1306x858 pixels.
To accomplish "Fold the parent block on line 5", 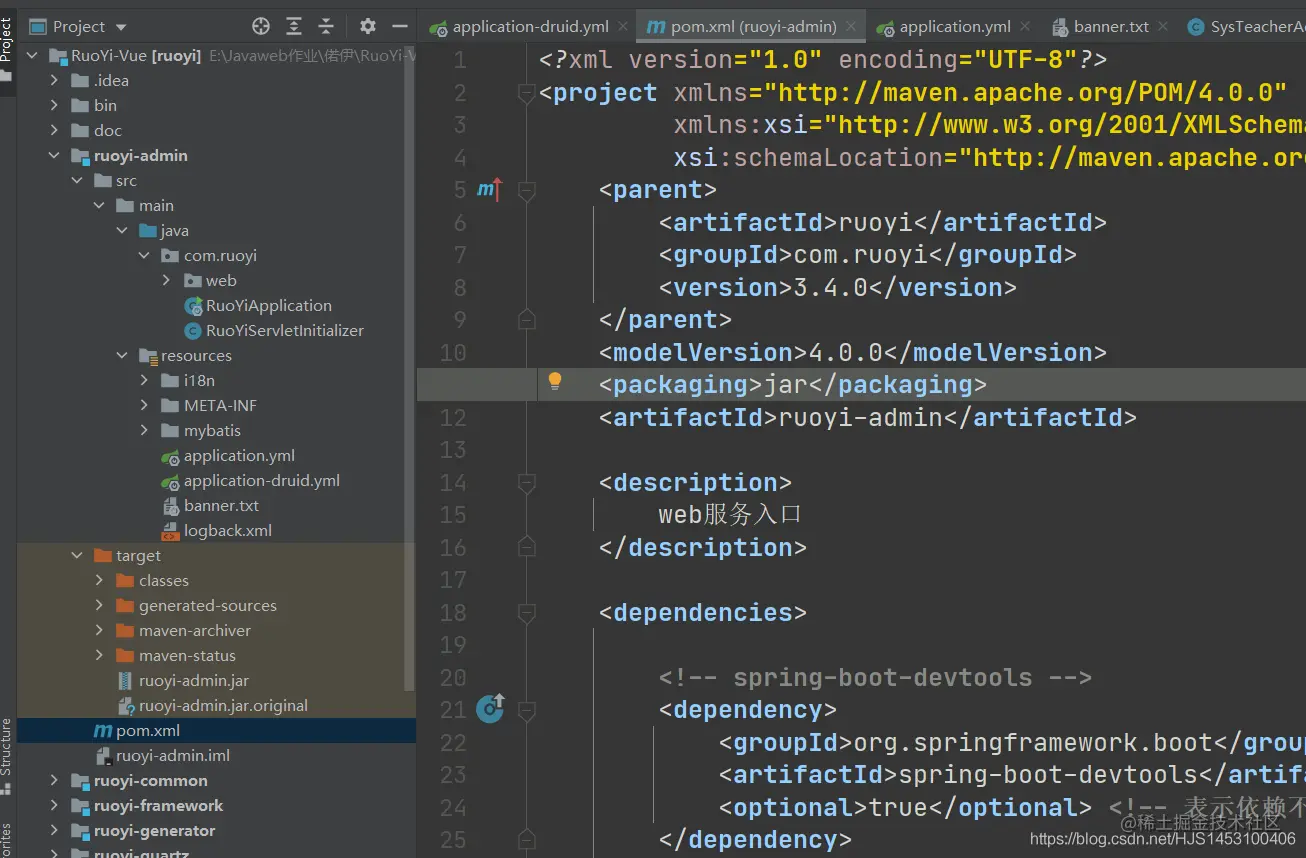I will click(526, 191).
